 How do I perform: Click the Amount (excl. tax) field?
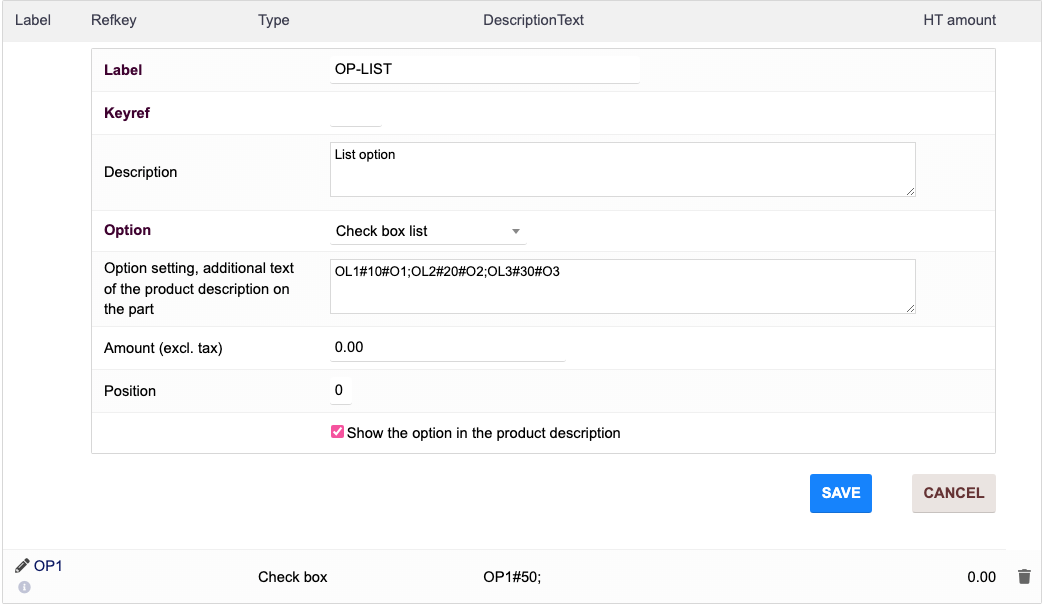click(x=447, y=347)
